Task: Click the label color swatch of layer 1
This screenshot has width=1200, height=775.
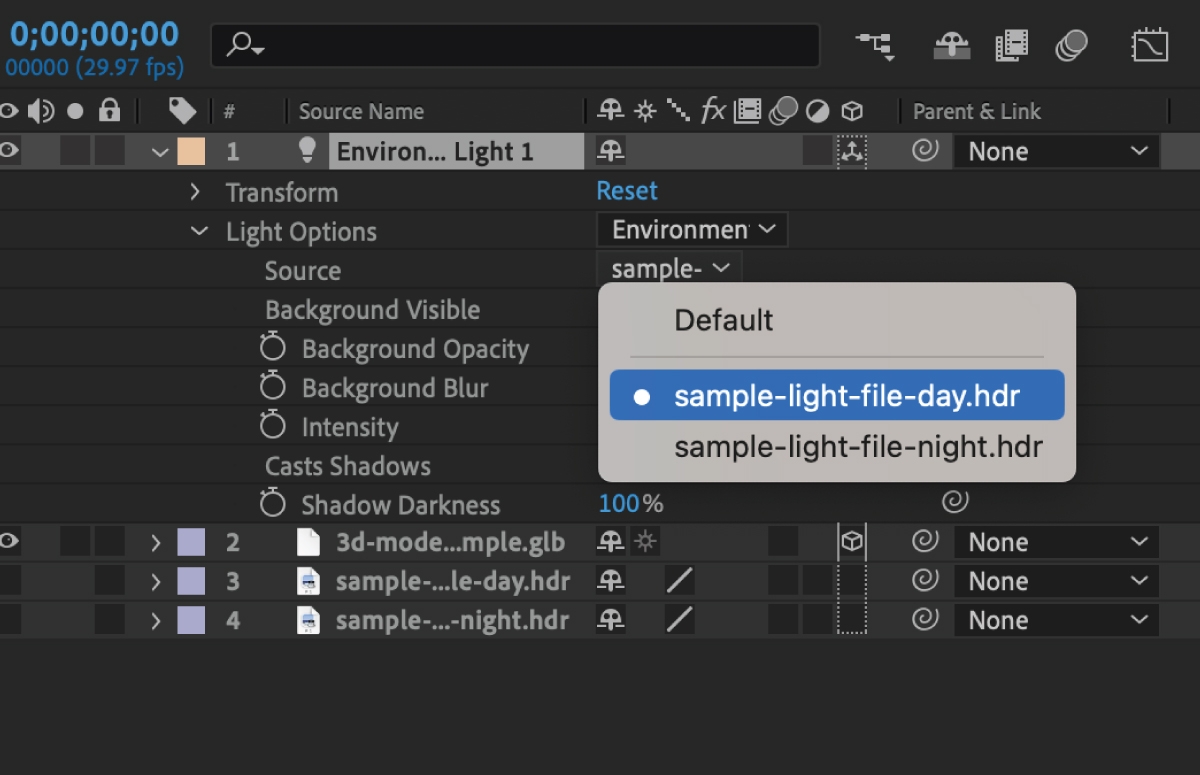Action: point(190,151)
